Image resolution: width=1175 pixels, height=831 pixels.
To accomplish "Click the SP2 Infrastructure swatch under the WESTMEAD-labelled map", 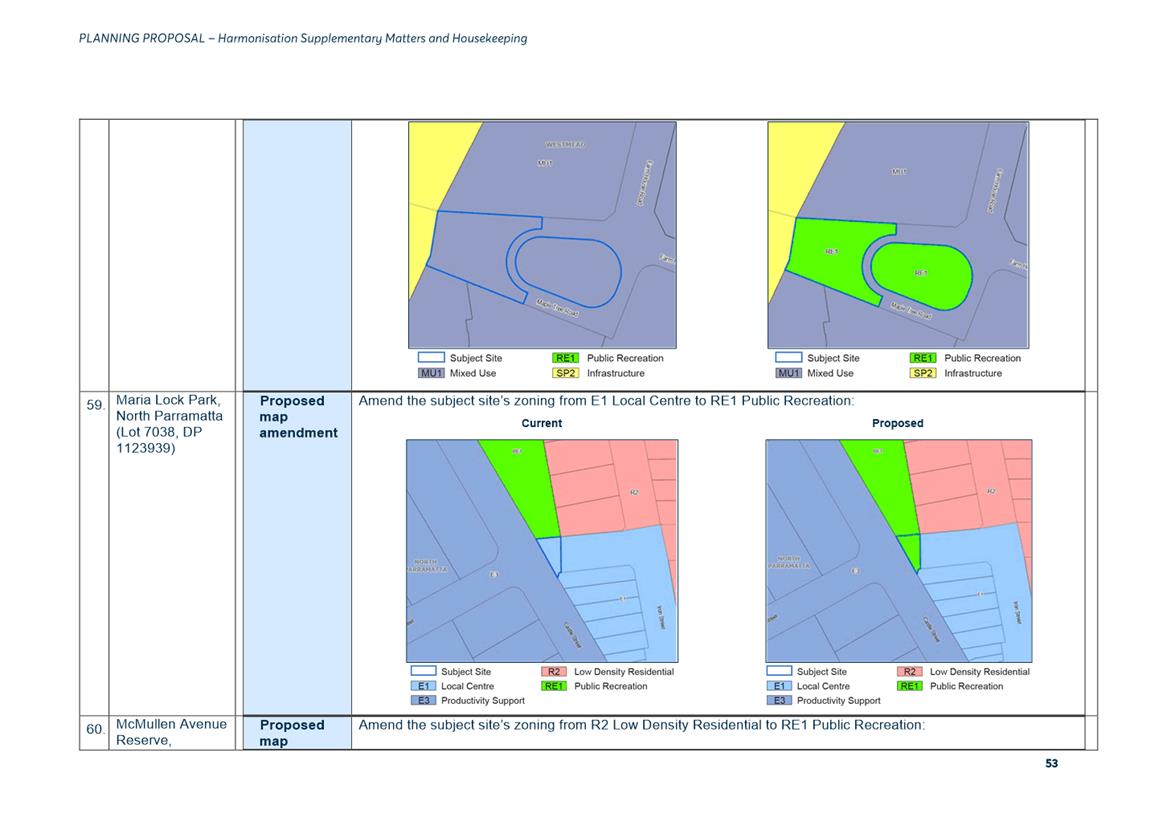I will (565, 373).
